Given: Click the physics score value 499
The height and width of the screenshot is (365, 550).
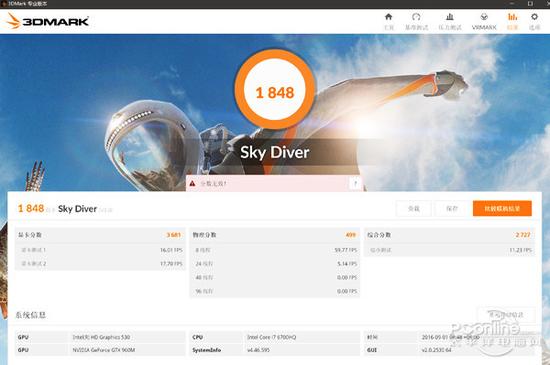Looking at the screenshot, I should (351, 235).
